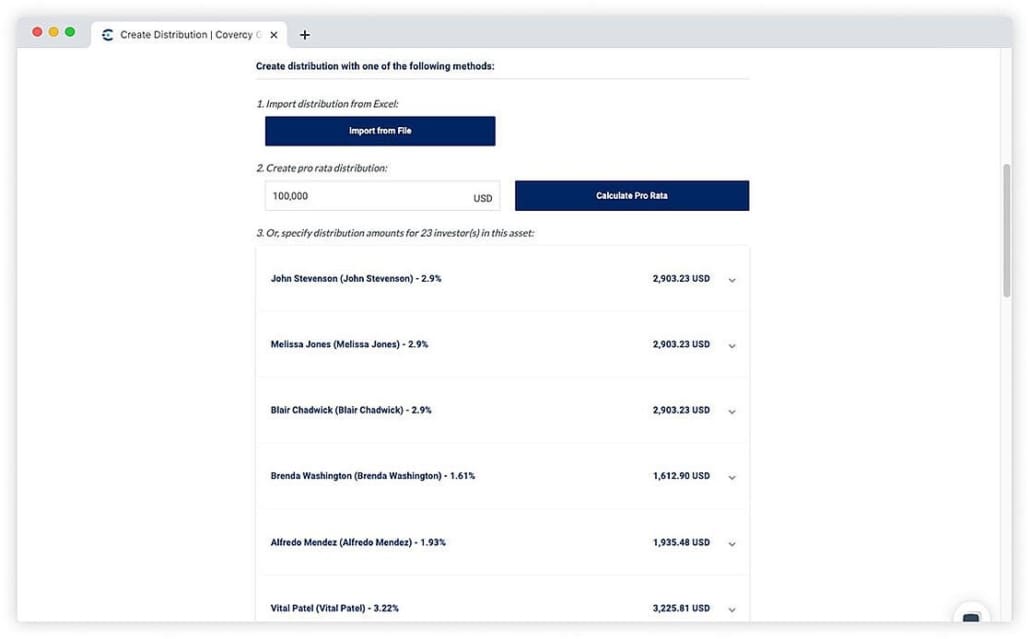Click Brenda Washington's 1,612.90 USD amount
Image resolution: width=1030 pixels, height=639 pixels.
(681, 477)
